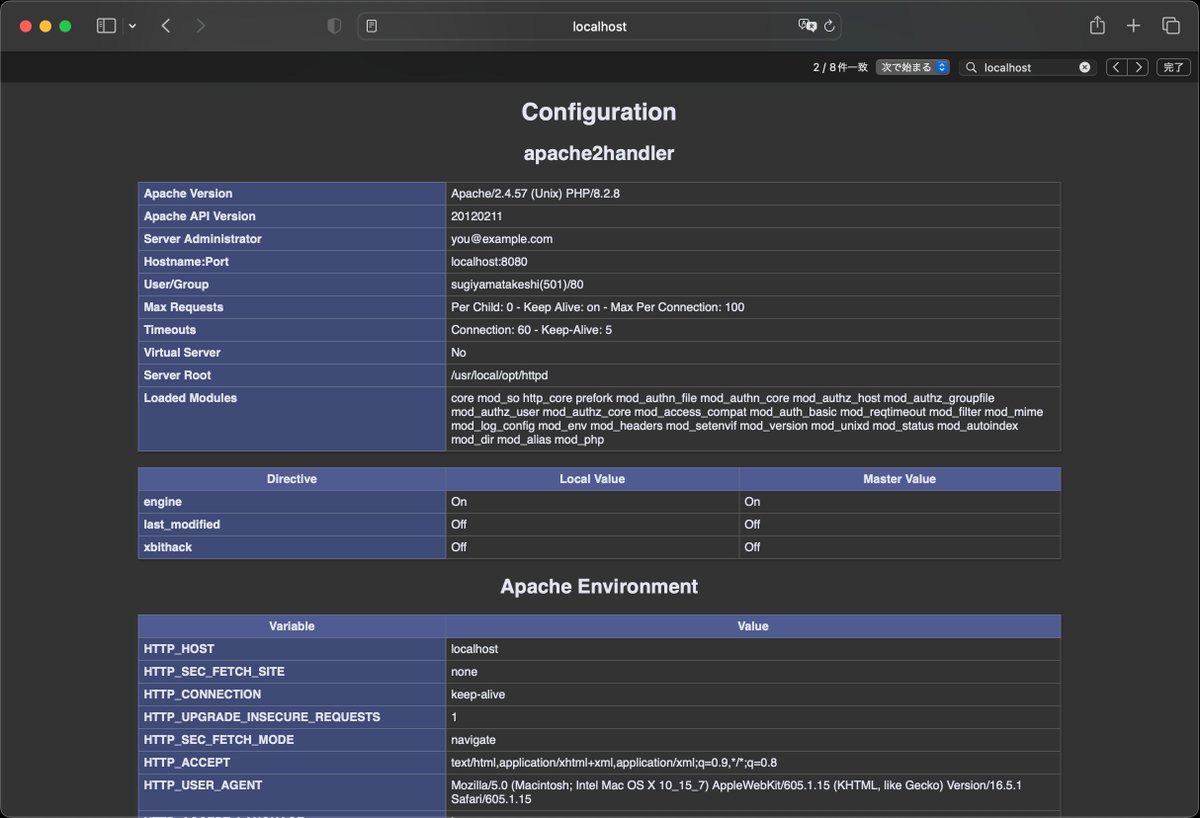Viewport: 1200px width, 818px height.
Task: Show the tab overview icon
Action: click(1171, 25)
